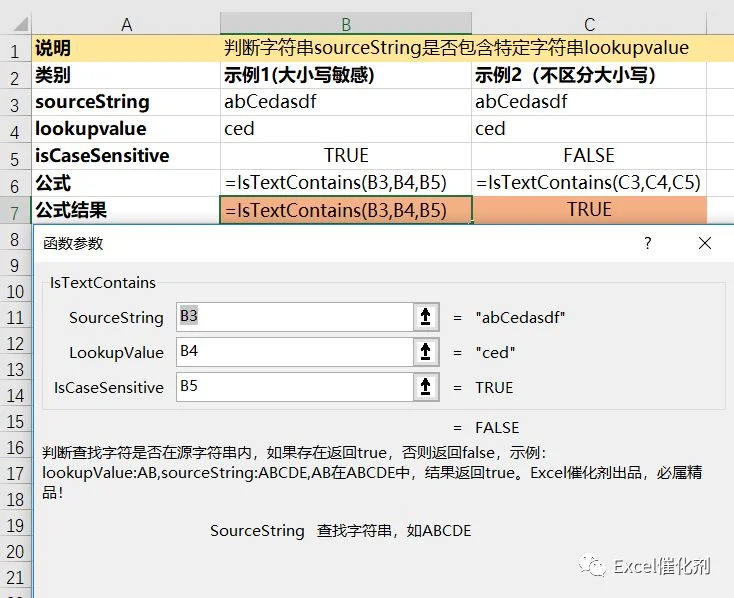The height and width of the screenshot is (598, 734).
Task: Select row 1 header
Action: 15,49
